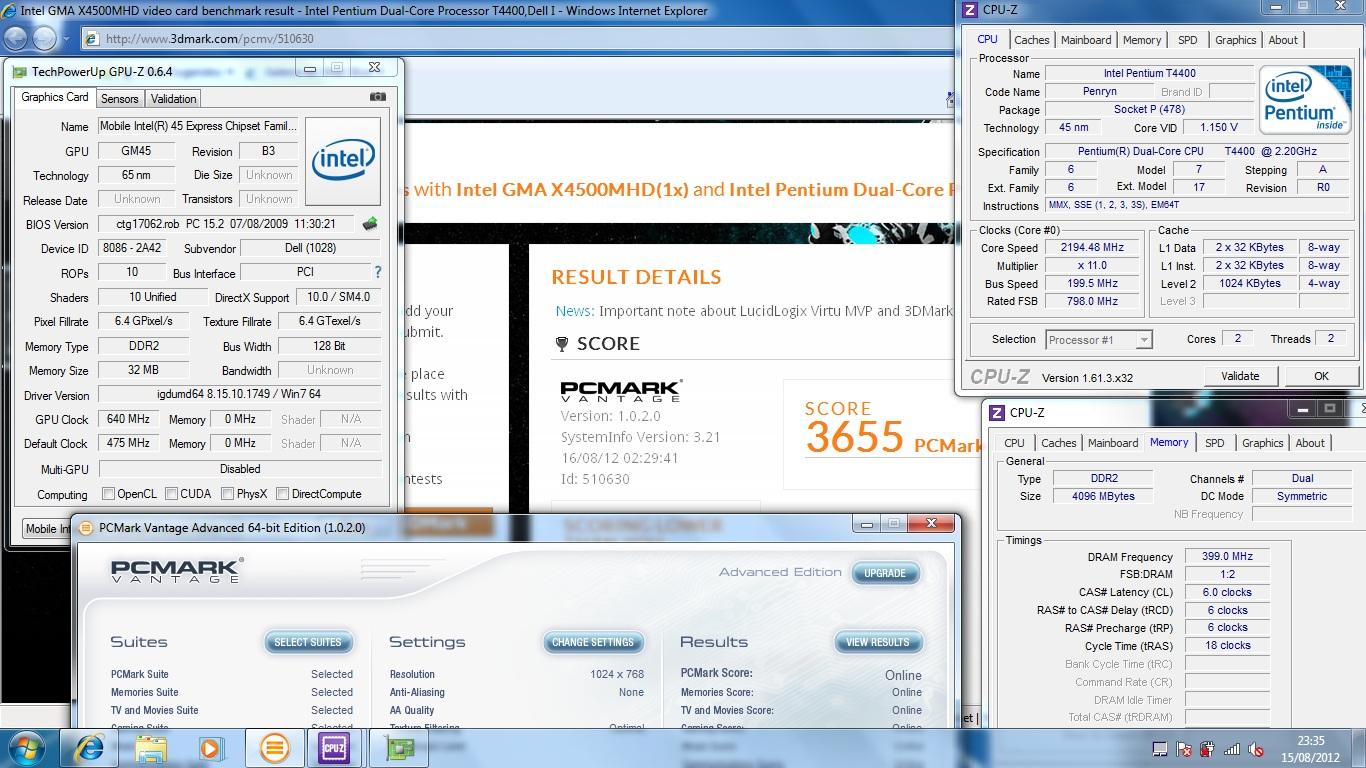Screen dimensions: 1366x768
Task: Toggle the CUDA checkbox in GPU-Z
Action: click(x=171, y=493)
